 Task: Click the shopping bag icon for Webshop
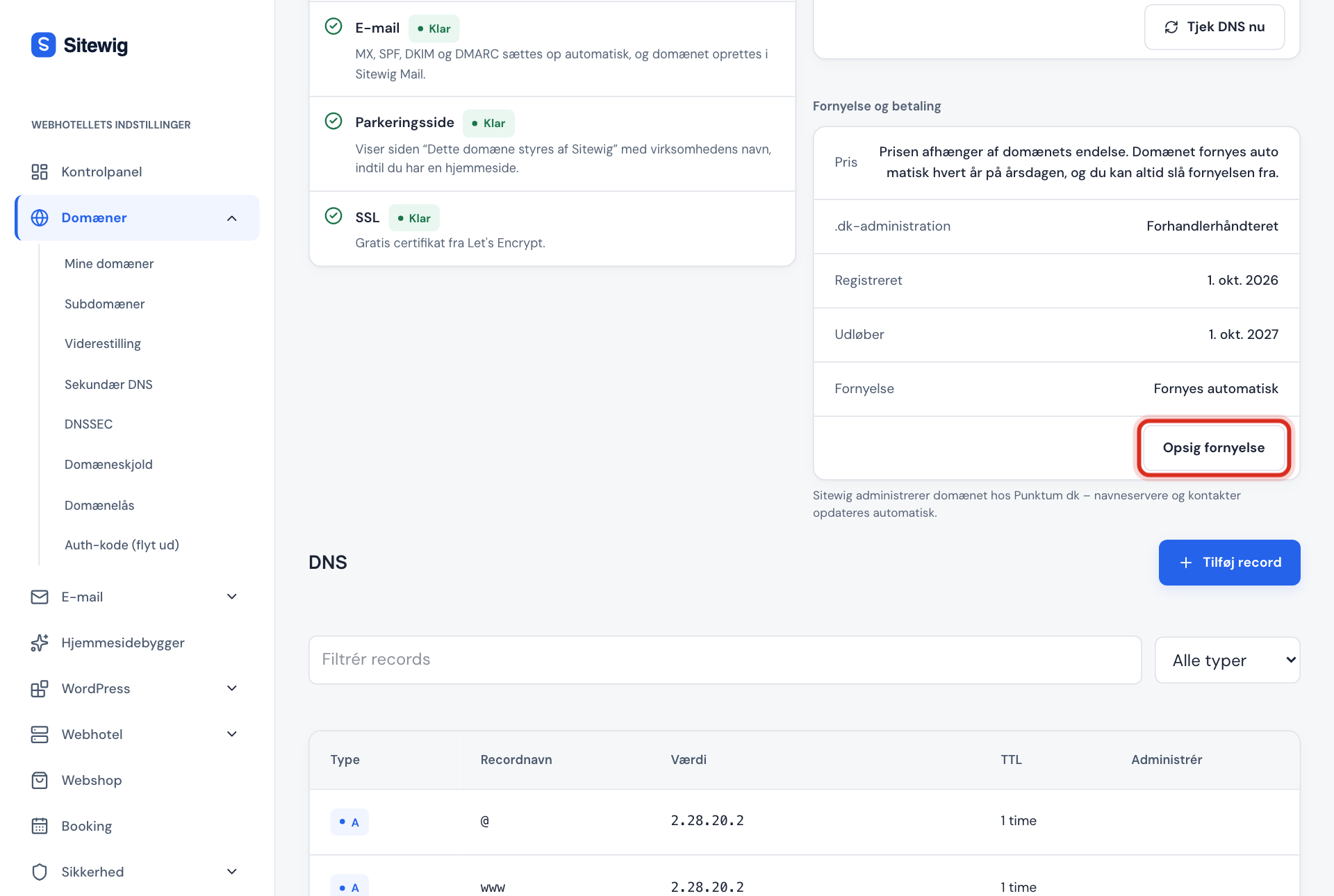click(40, 780)
